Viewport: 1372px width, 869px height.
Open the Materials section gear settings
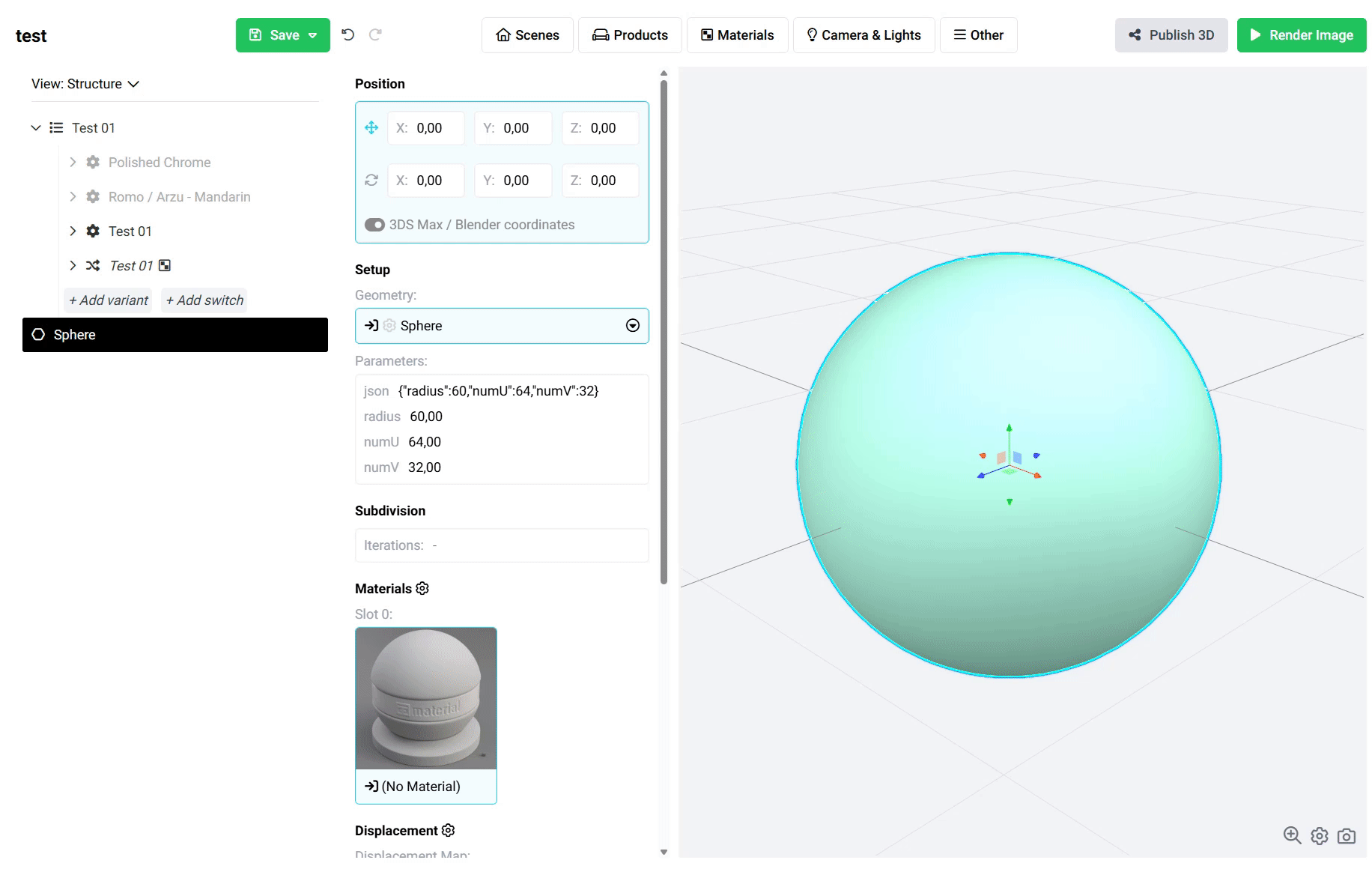click(x=422, y=589)
